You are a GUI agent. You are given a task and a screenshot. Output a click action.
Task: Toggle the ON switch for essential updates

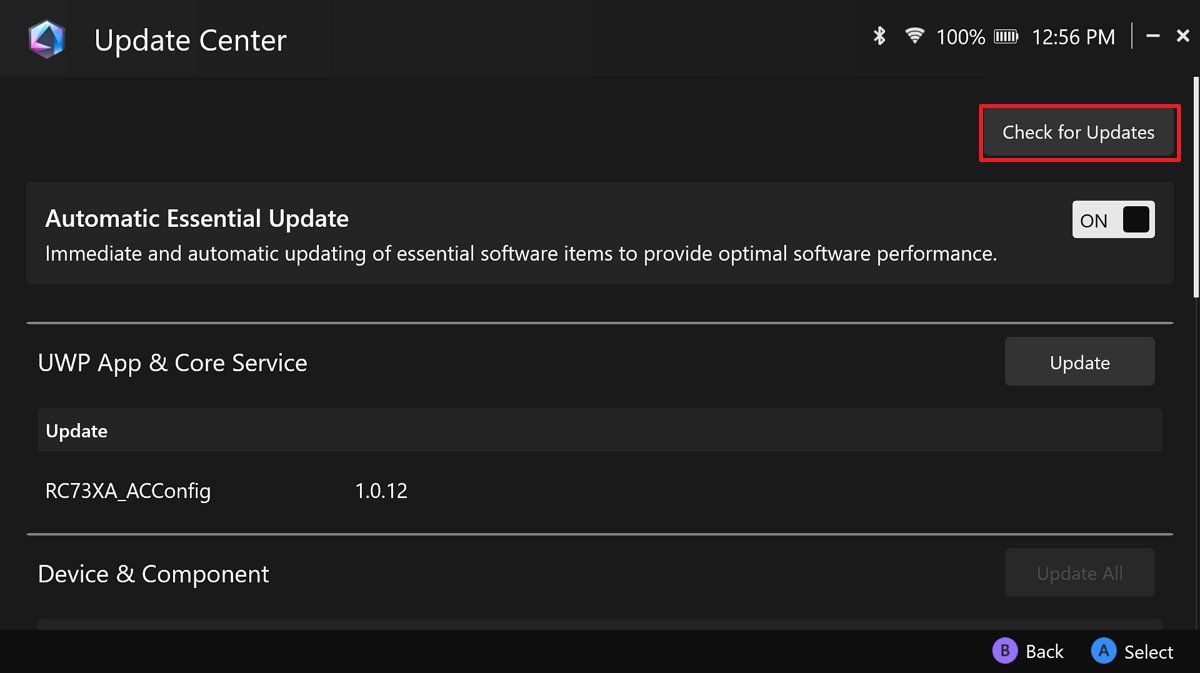pyautogui.click(x=1113, y=219)
